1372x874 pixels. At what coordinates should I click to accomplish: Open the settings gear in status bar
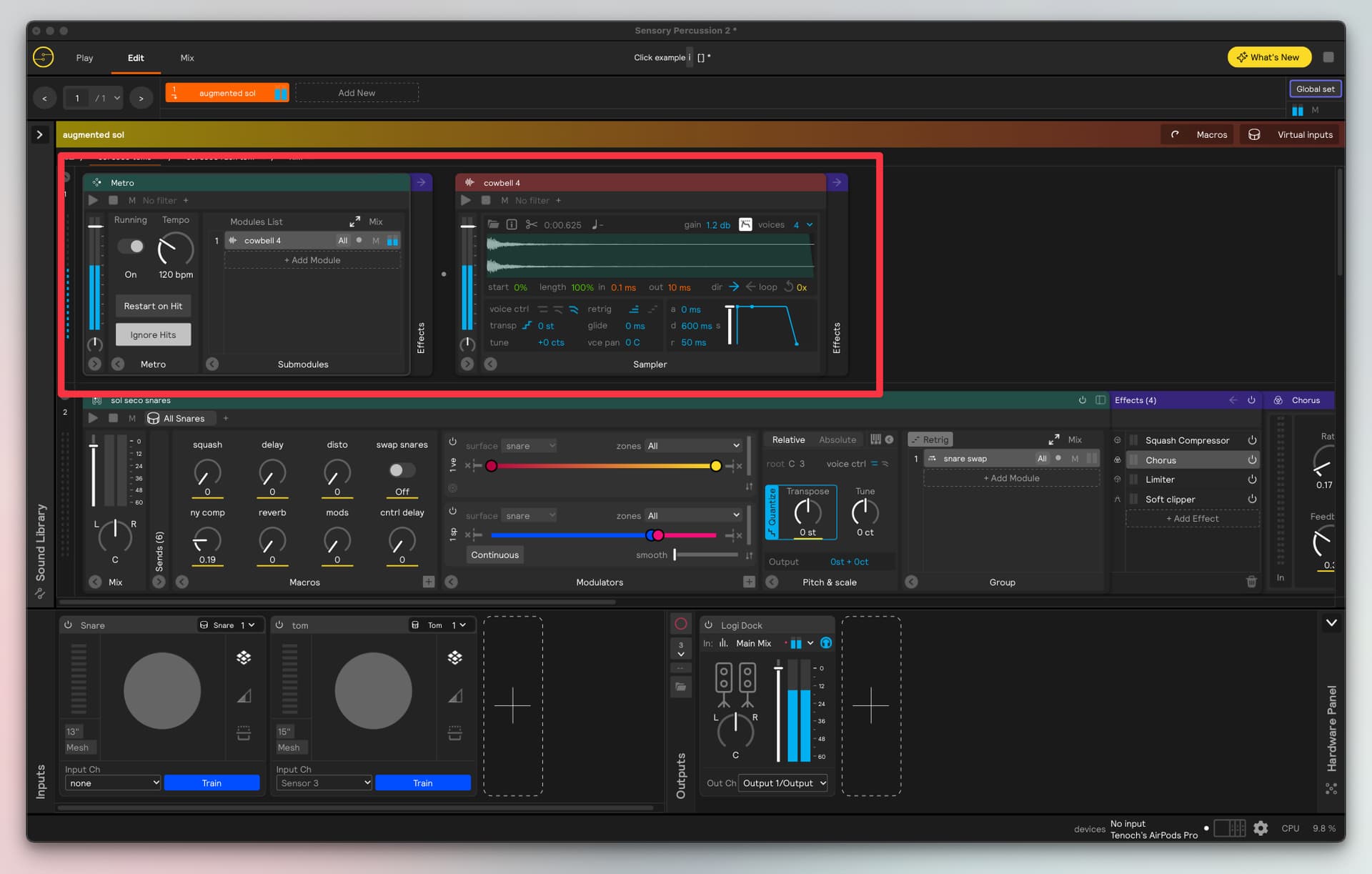tap(1261, 828)
